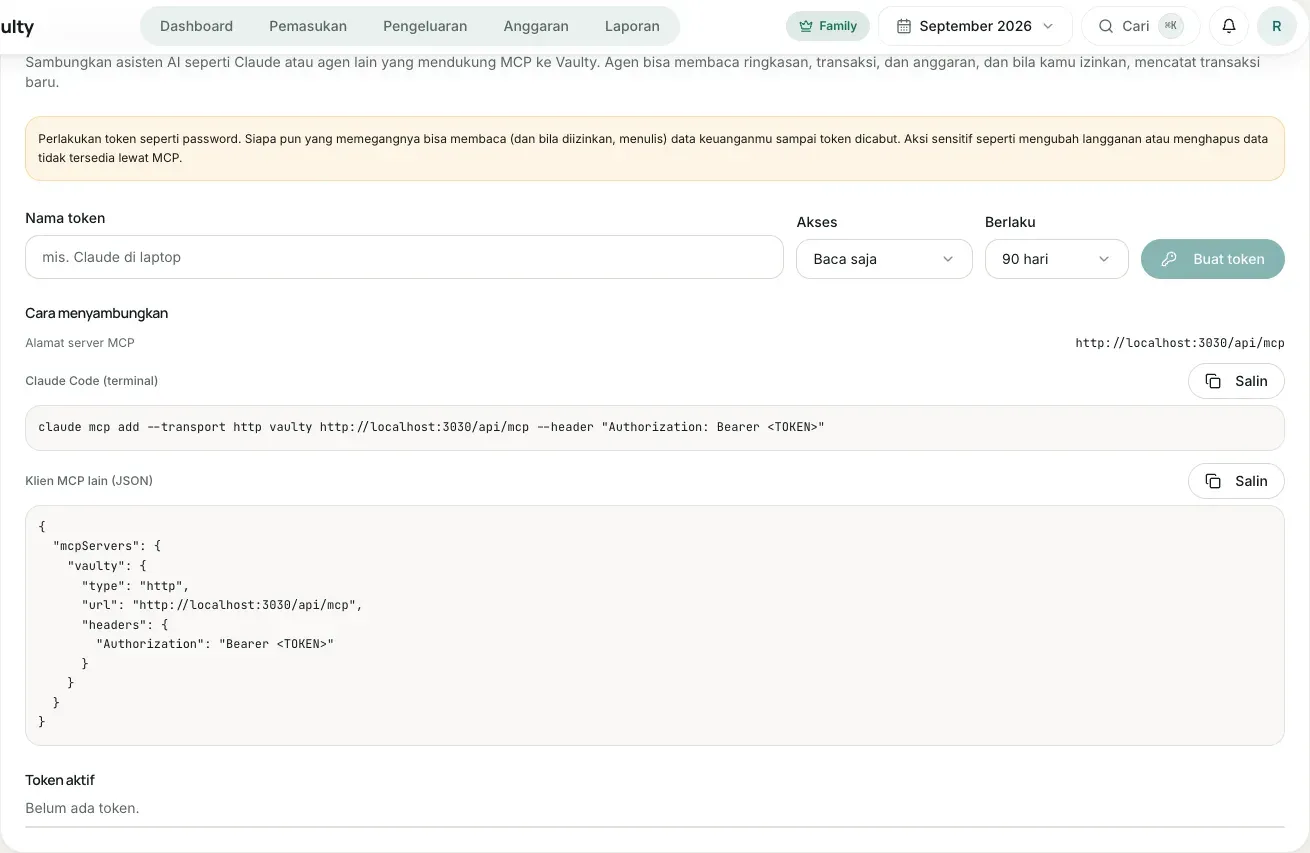View the Laporan tab
1310x853 pixels.
[632, 26]
